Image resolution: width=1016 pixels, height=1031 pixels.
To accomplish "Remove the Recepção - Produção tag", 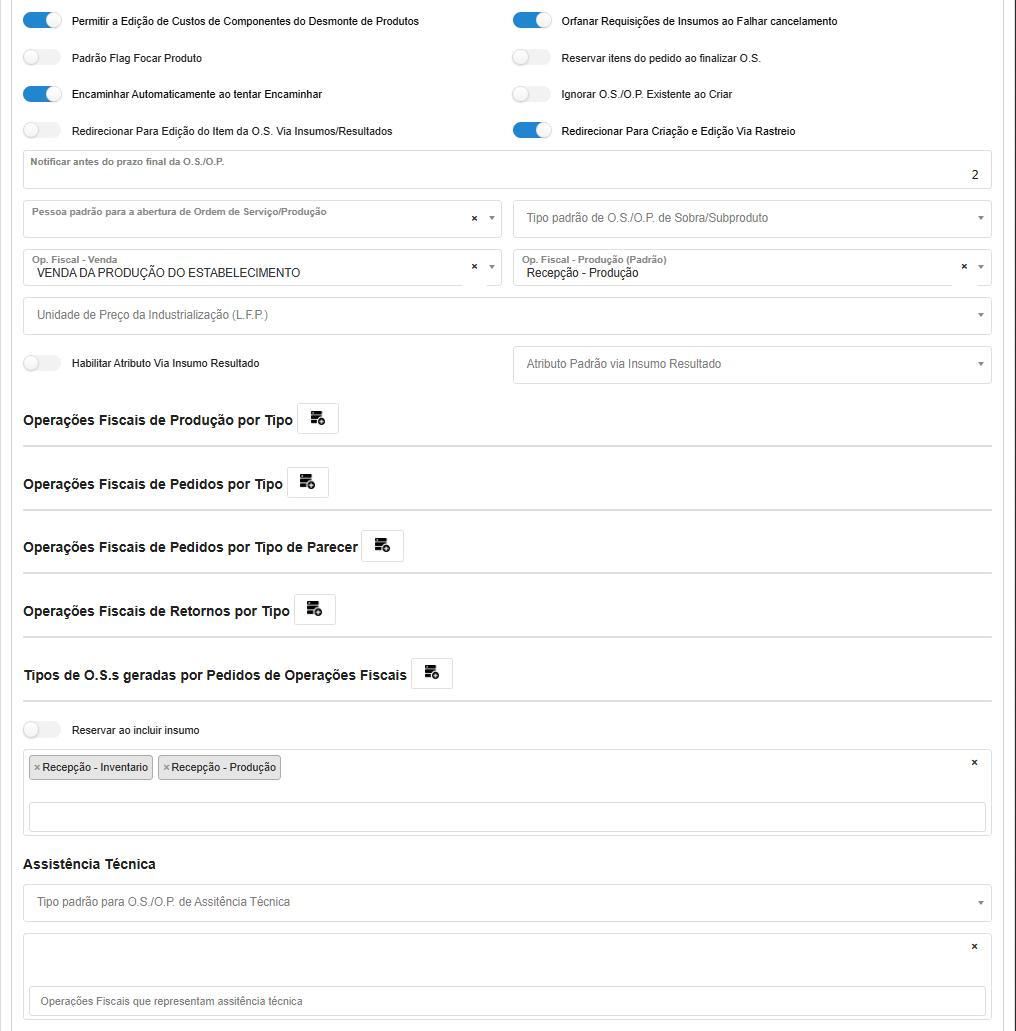I will coord(166,768).
